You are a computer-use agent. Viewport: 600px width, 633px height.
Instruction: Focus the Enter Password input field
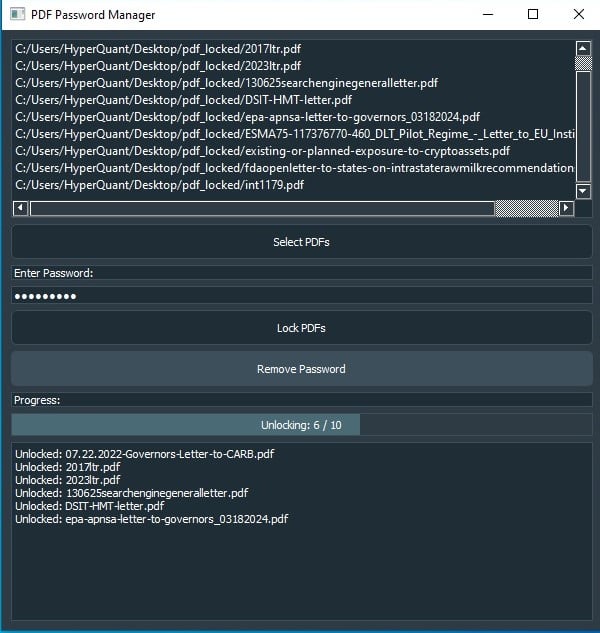[301, 296]
